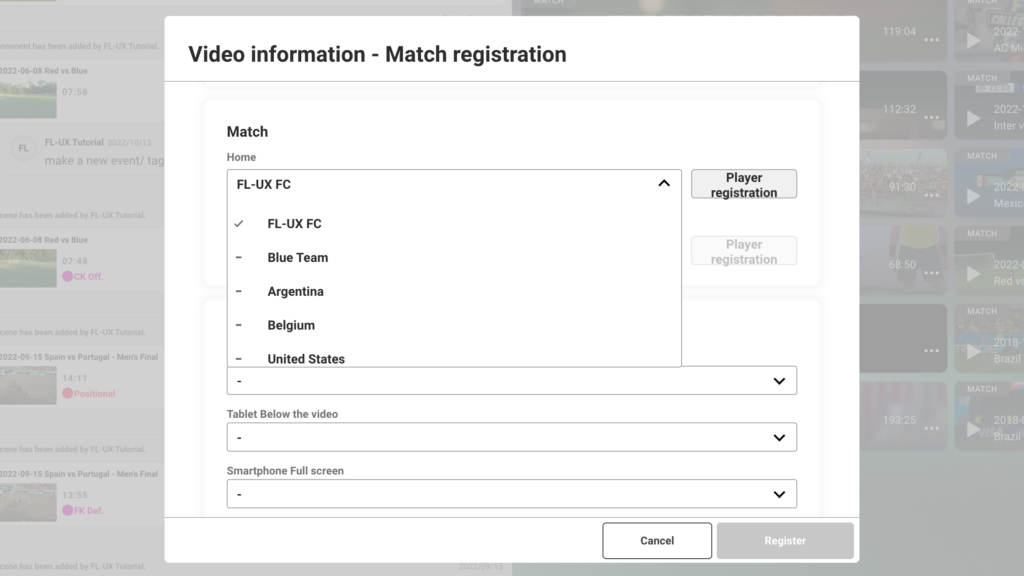Open options menu for the 91:30 video
Image resolution: width=1024 pixels, height=576 pixels.
click(931, 195)
